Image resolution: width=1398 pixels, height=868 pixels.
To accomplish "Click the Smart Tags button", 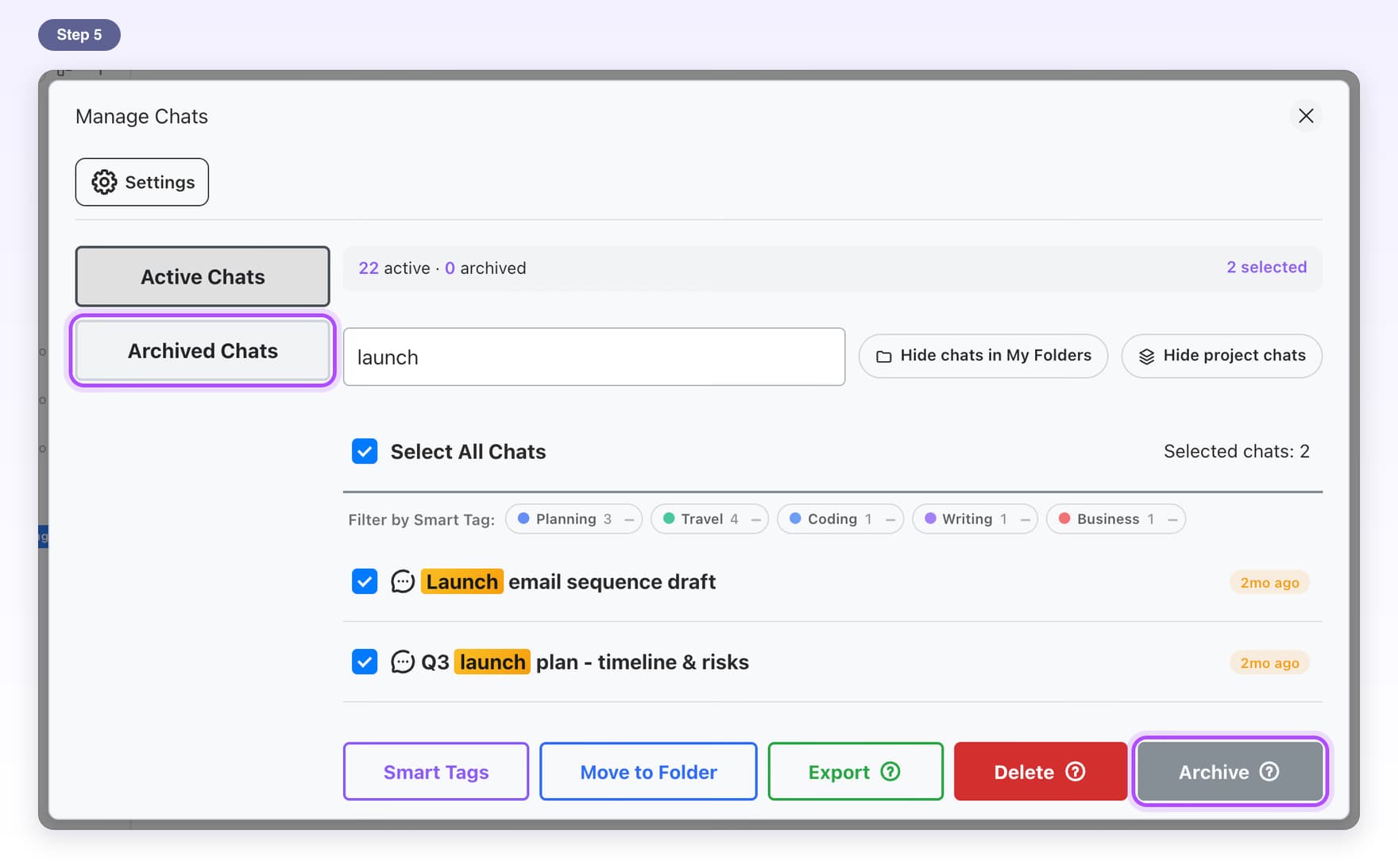I will pyautogui.click(x=436, y=772).
